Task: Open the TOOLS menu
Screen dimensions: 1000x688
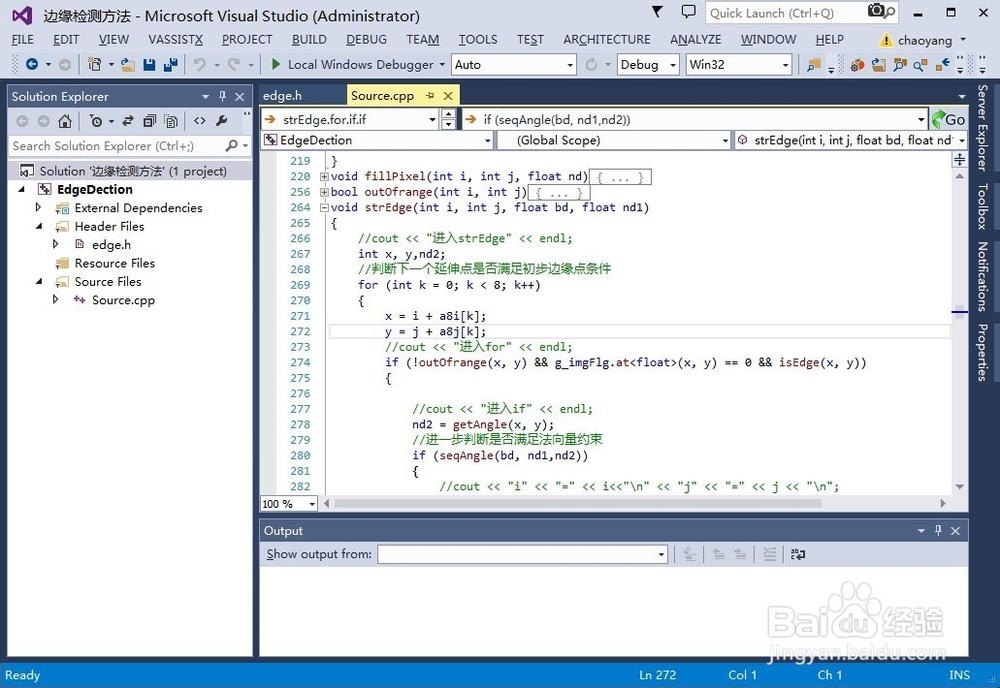Action: [478, 40]
